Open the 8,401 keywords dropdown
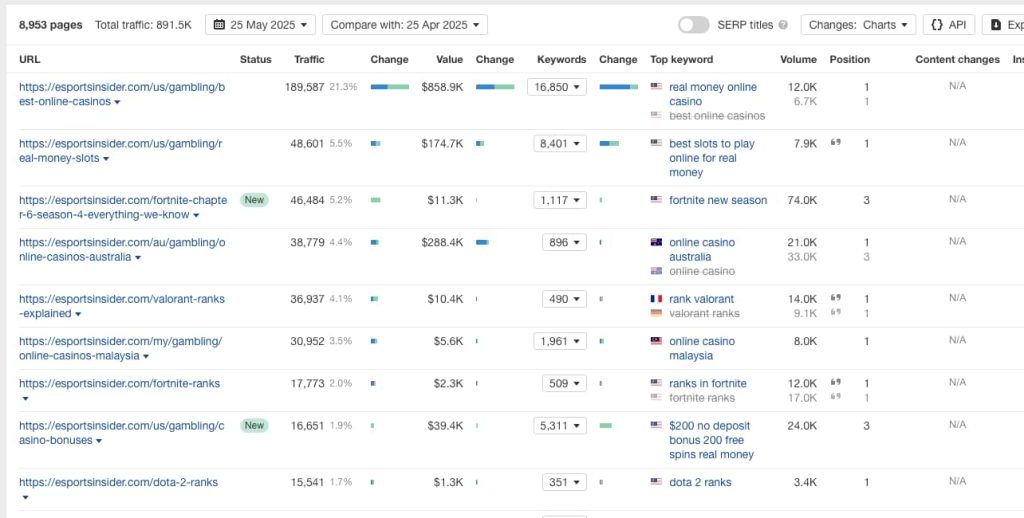Screen dimensions: 1024x518 pyautogui.click(x=560, y=144)
